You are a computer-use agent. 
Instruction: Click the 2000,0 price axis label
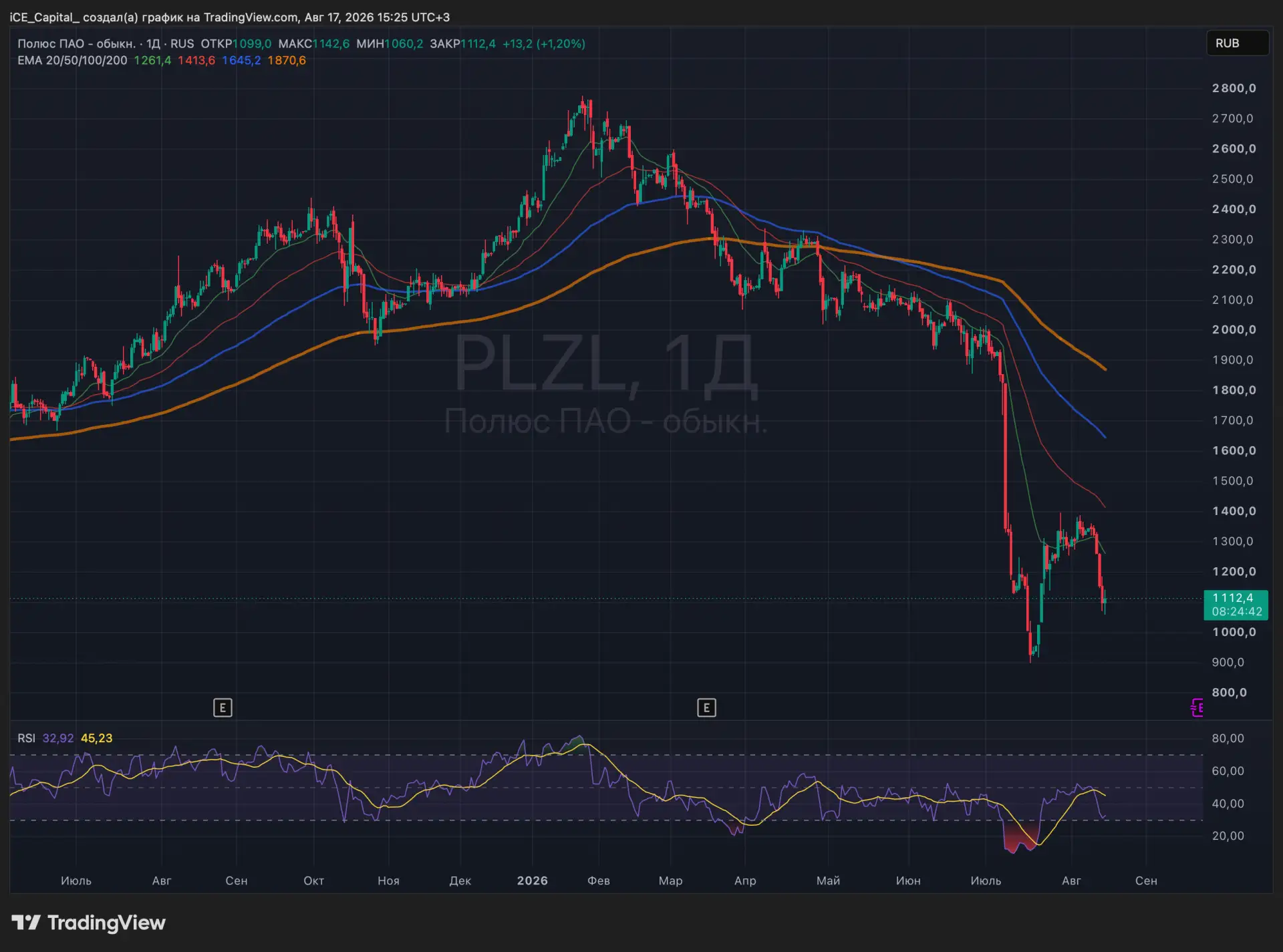1234,329
